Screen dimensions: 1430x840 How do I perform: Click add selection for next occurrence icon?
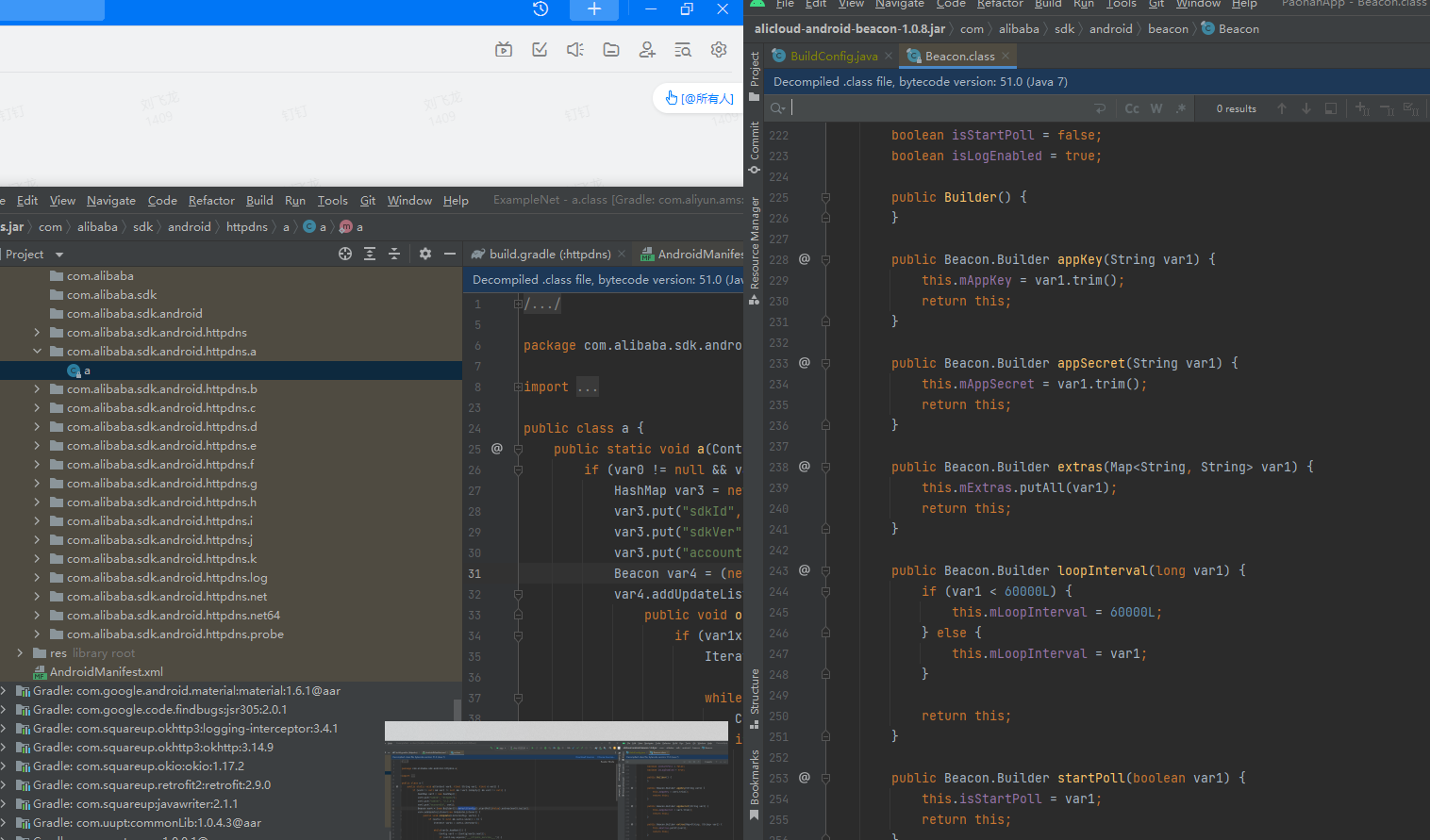tap(1362, 108)
